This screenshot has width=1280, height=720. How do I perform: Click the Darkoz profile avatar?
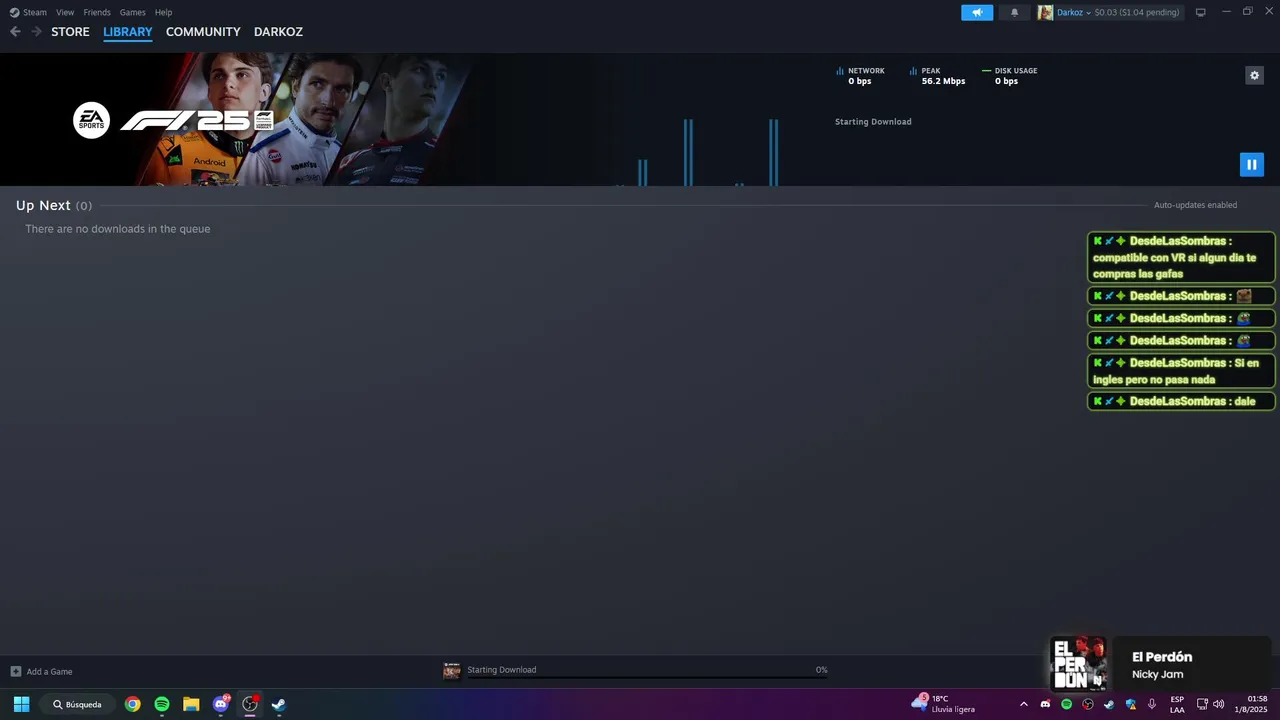coord(1045,12)
